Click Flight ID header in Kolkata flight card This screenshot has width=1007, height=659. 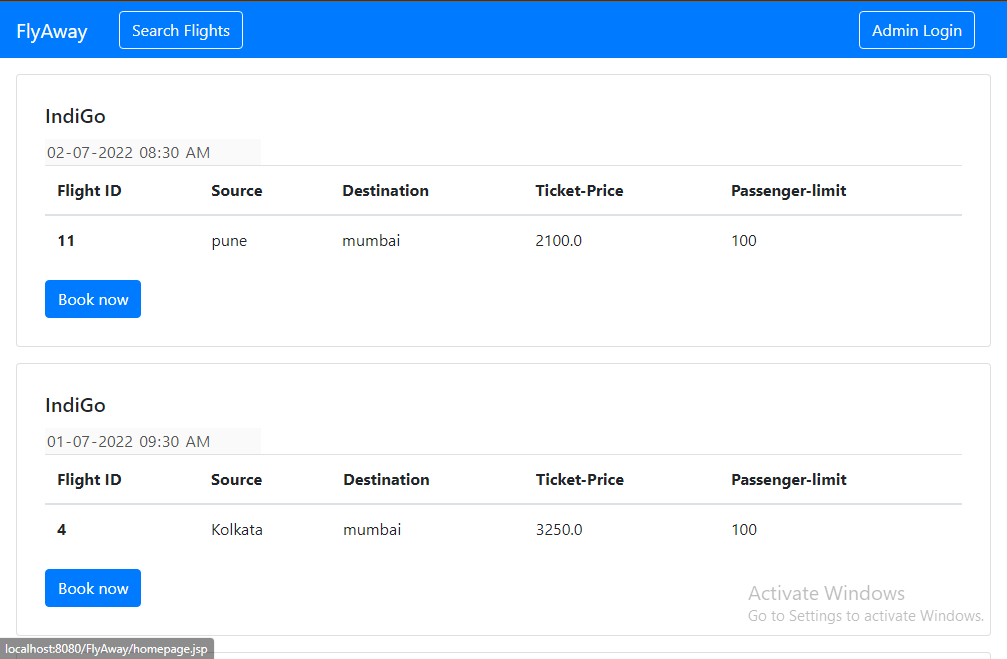(89, 480)
